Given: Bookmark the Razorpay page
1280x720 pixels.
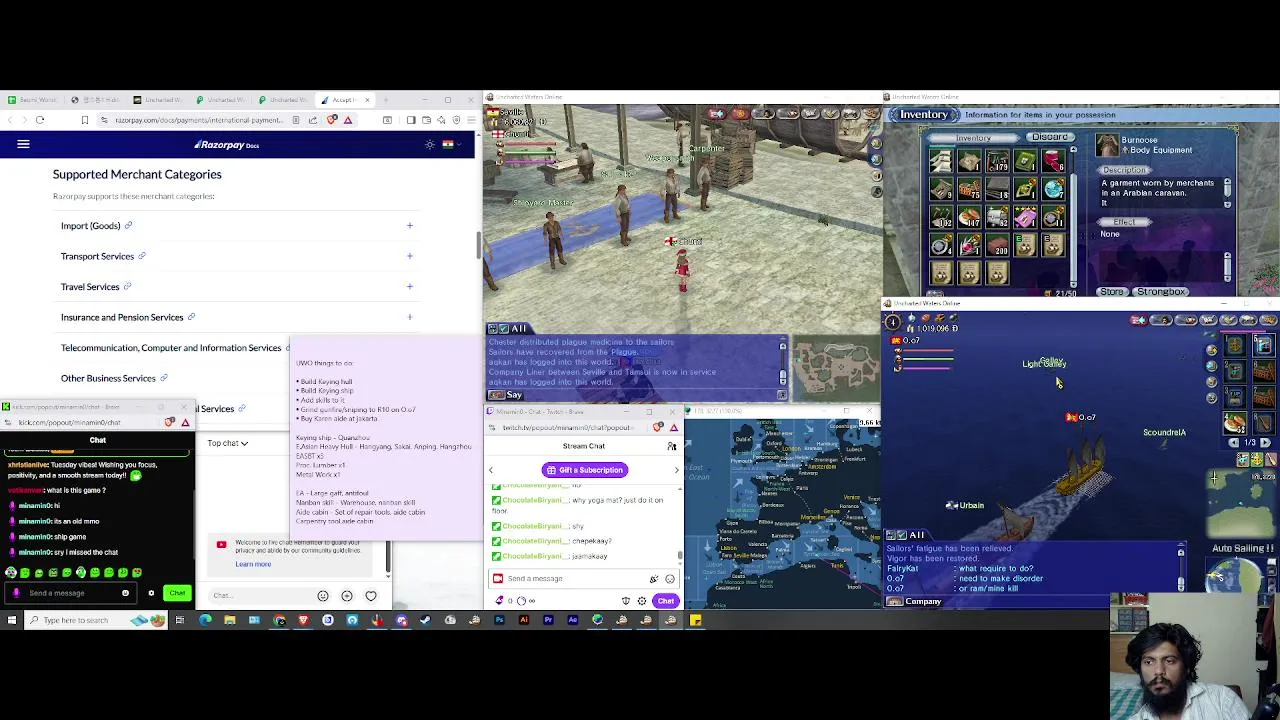Looking at the screenshot, I should click(x=85, y=120).
